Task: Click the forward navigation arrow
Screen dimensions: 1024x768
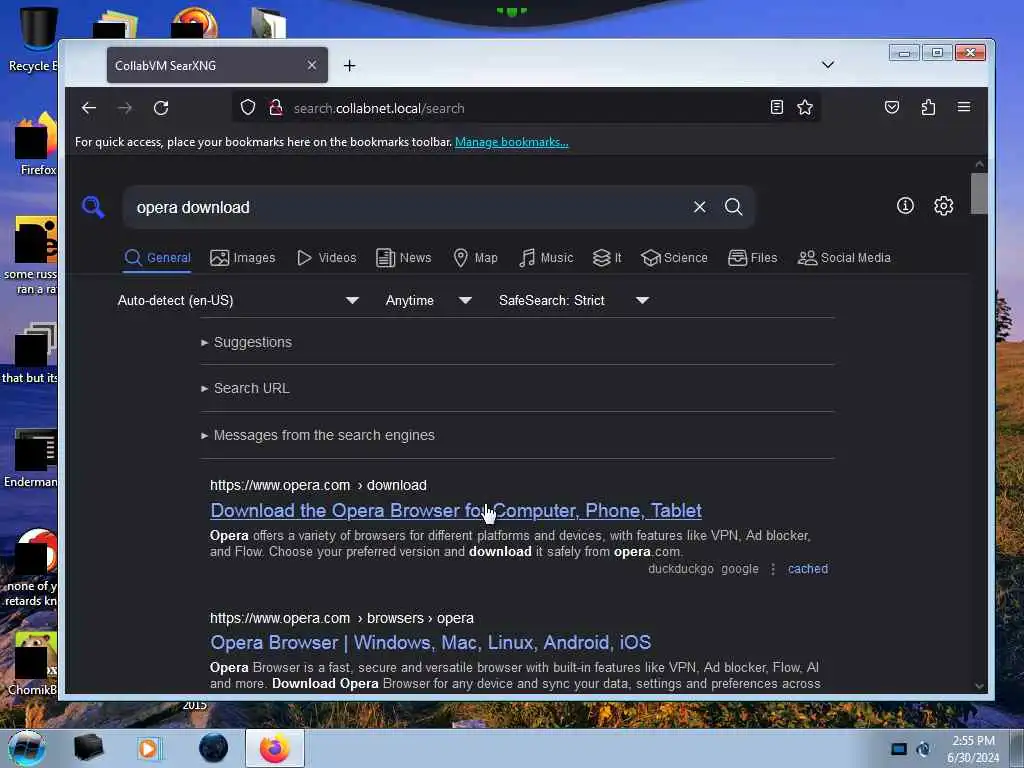Action: click(x=125, y=108)
